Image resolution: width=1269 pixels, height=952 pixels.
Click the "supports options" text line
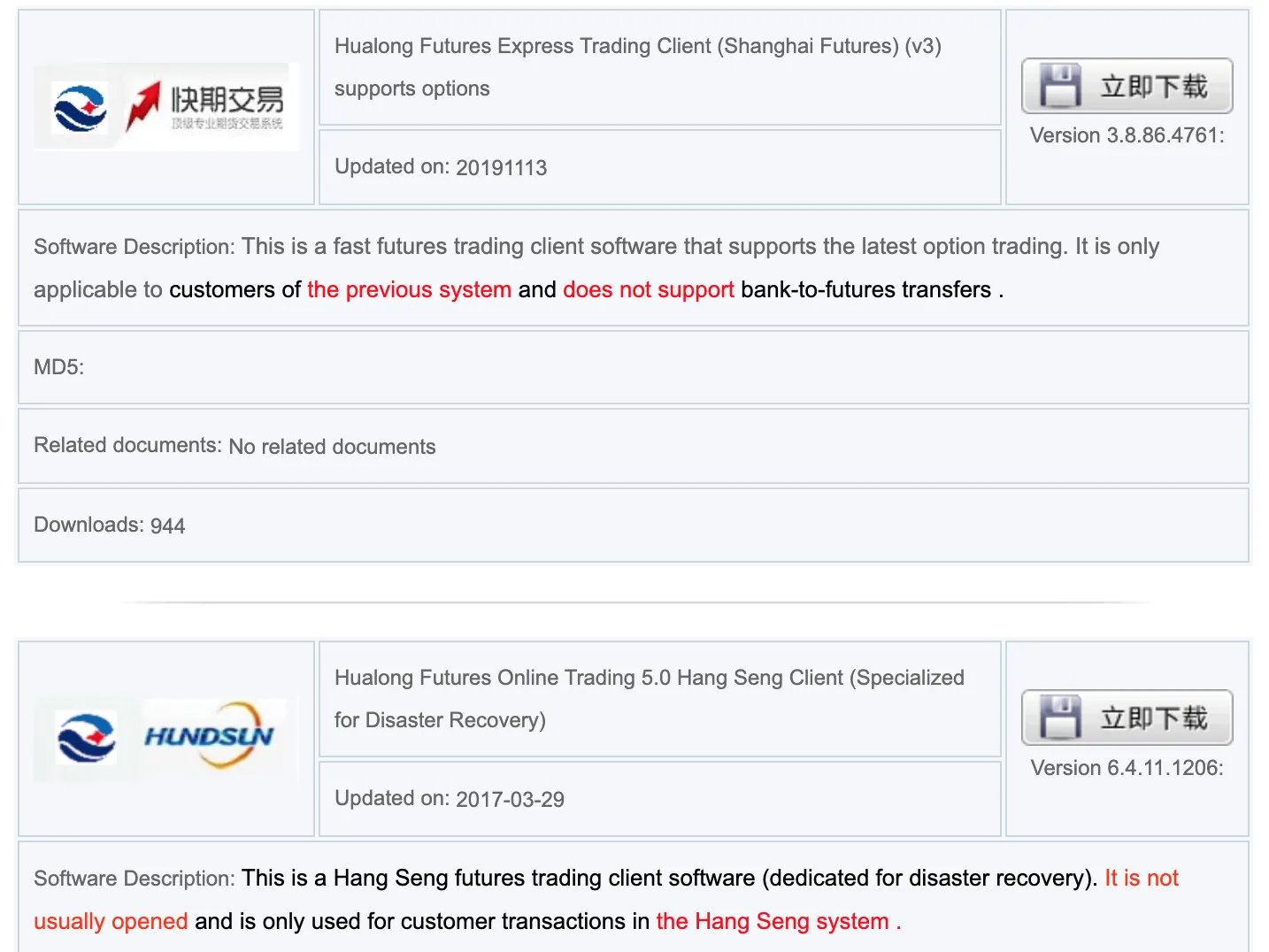(x=412, y=88)
